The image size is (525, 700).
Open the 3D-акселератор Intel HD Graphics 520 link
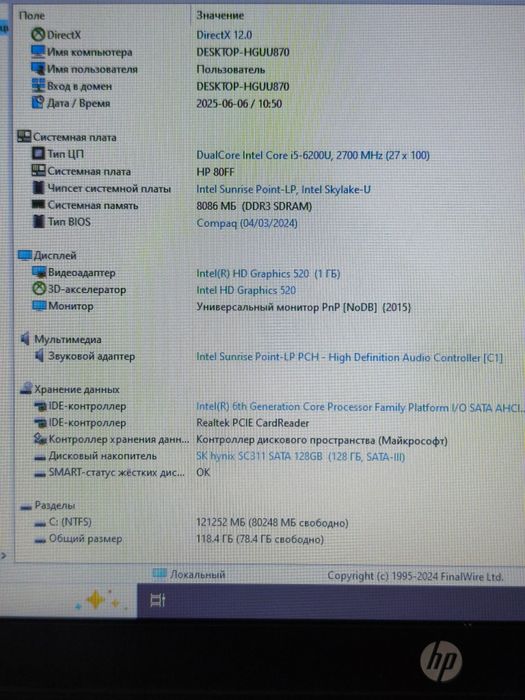tap(246, 291)
